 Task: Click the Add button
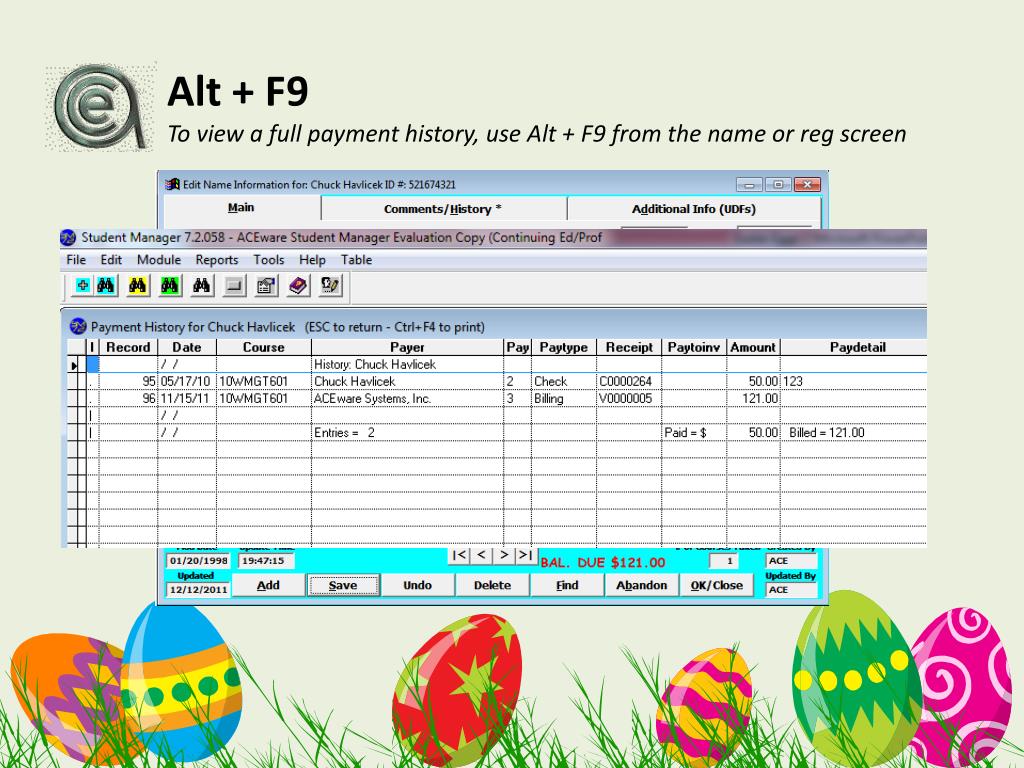(x=268, y=585)
